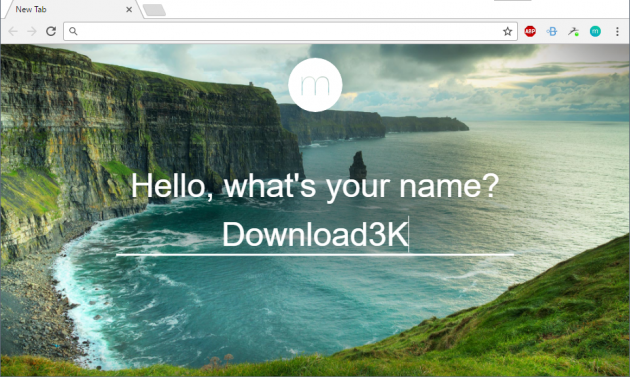The image size is (630, 377).
Task: Go forward to next page
Action: (32, 31)
